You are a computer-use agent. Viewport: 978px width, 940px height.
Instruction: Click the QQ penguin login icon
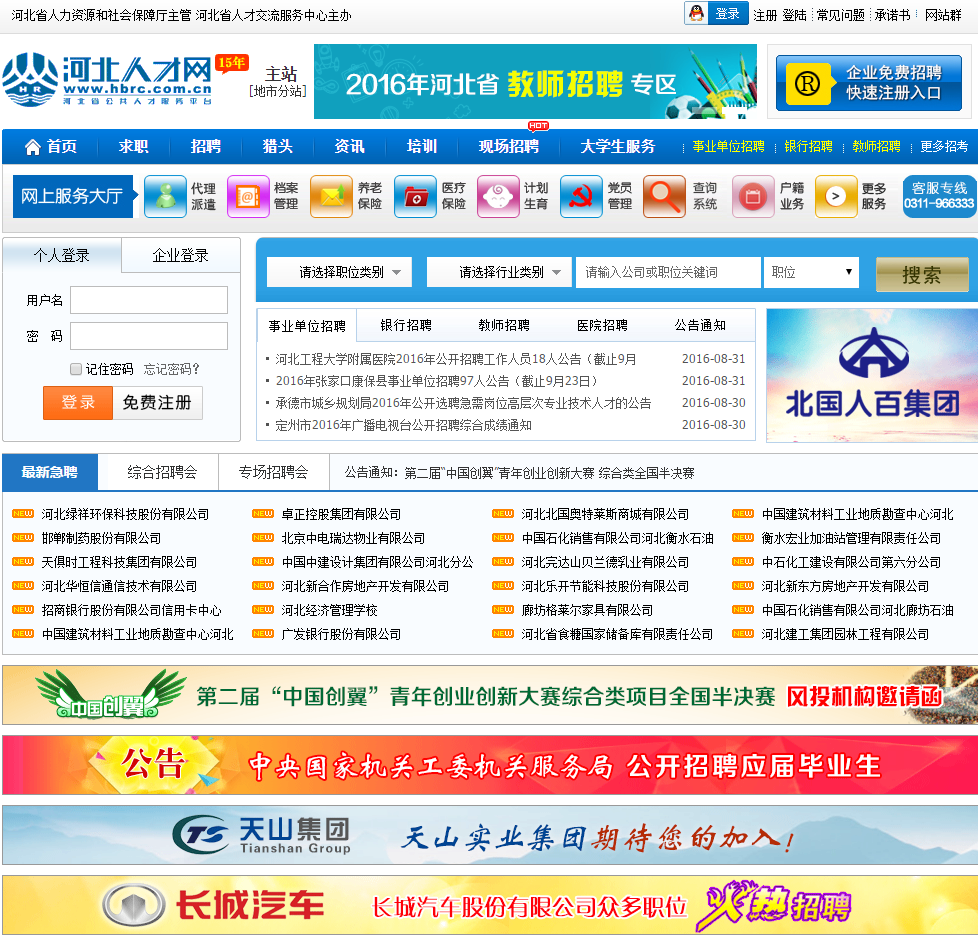[696, 13]
